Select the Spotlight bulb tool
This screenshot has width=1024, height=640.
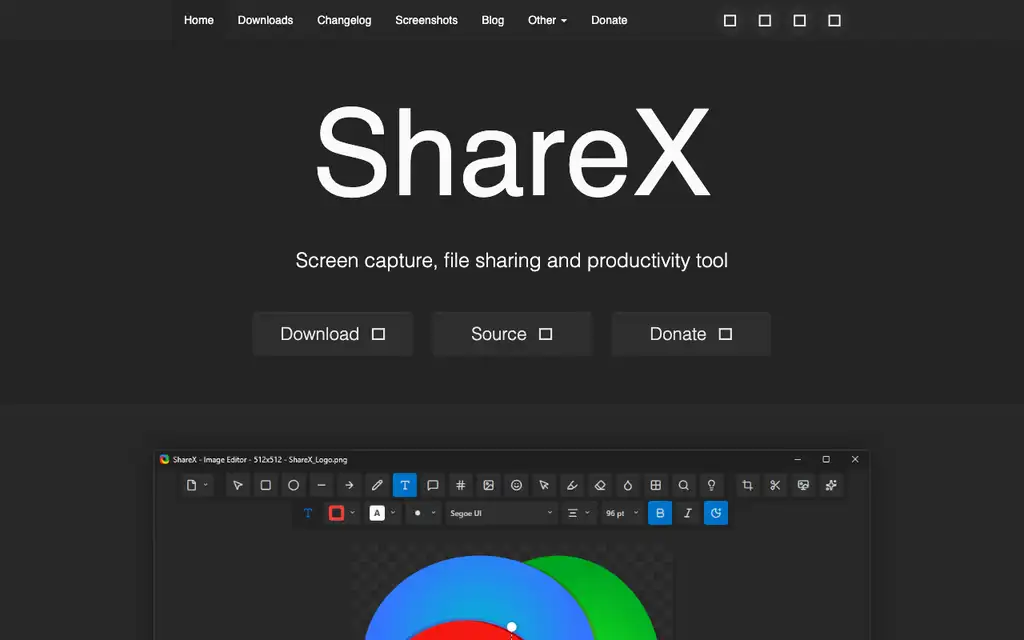point(711,485)
